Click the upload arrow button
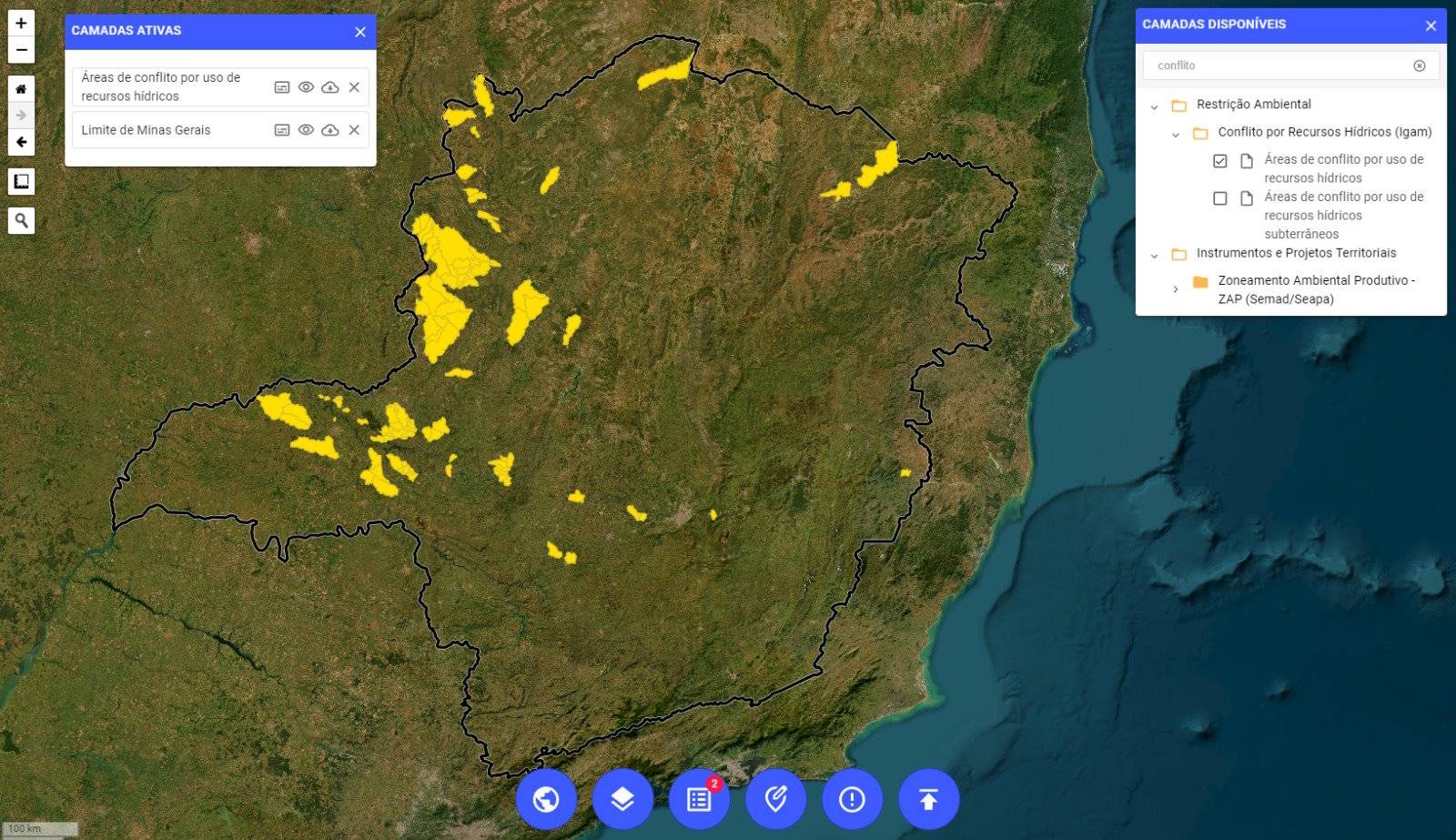The height and width of the screenshot is (840, 1456). click(x=928, y=799)
